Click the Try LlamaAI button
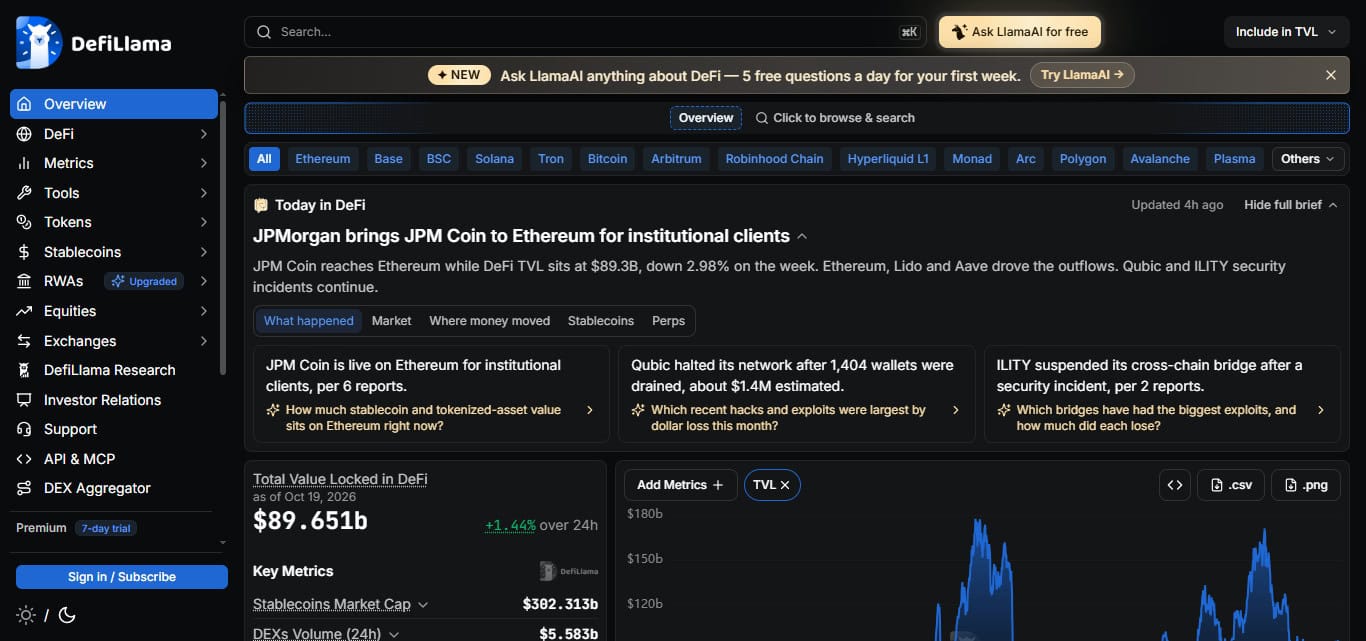Image resolution: width=1366 pixels, height=641 pixels. tap(1082, 75)
